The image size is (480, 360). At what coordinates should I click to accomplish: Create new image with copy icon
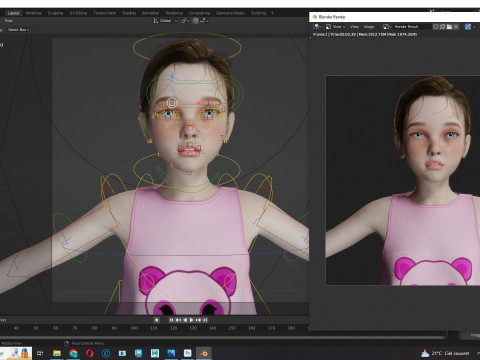[442, 27]
